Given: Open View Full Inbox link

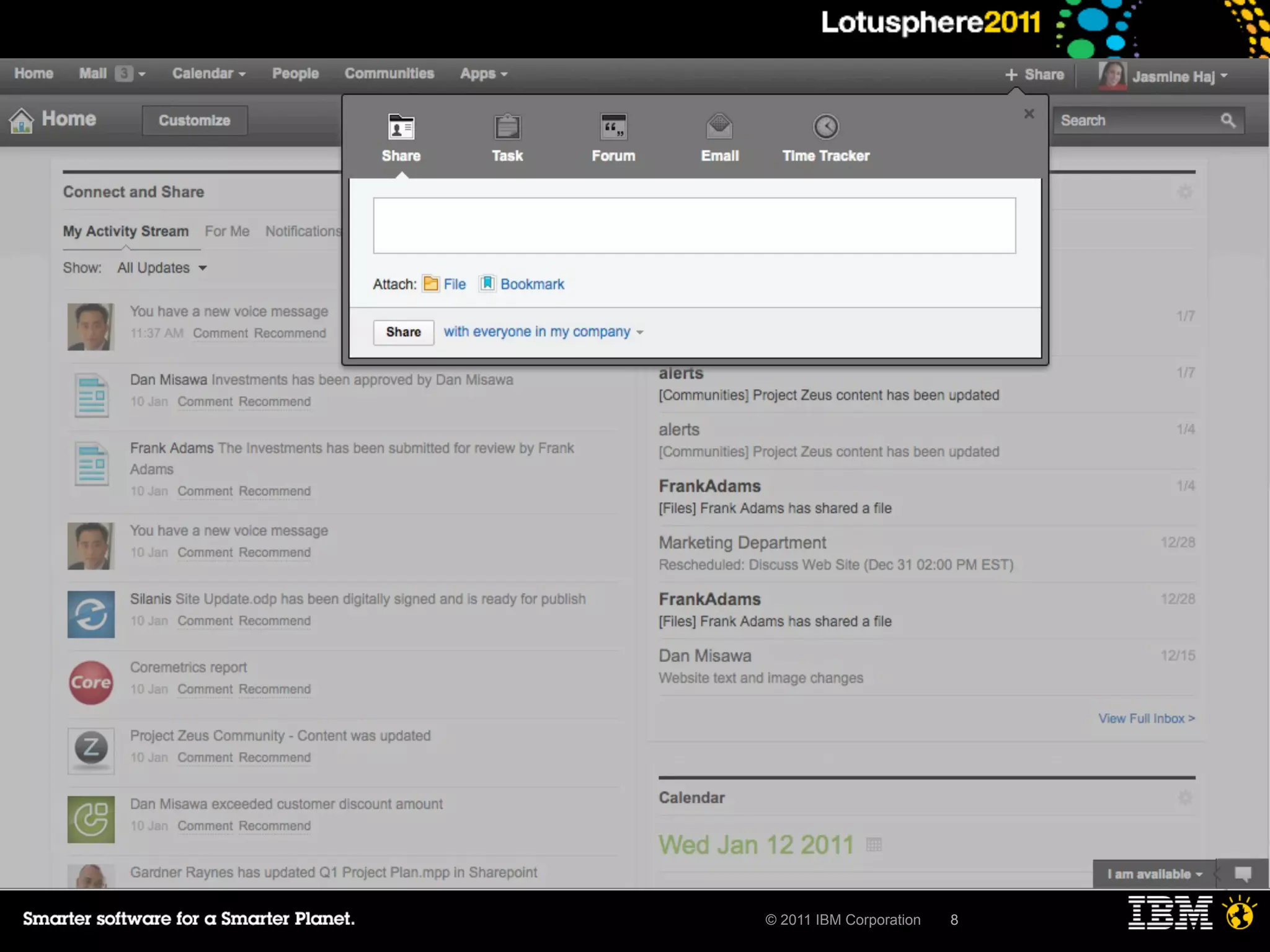Looking at the screenshot, I should [x=1147, y=718].
